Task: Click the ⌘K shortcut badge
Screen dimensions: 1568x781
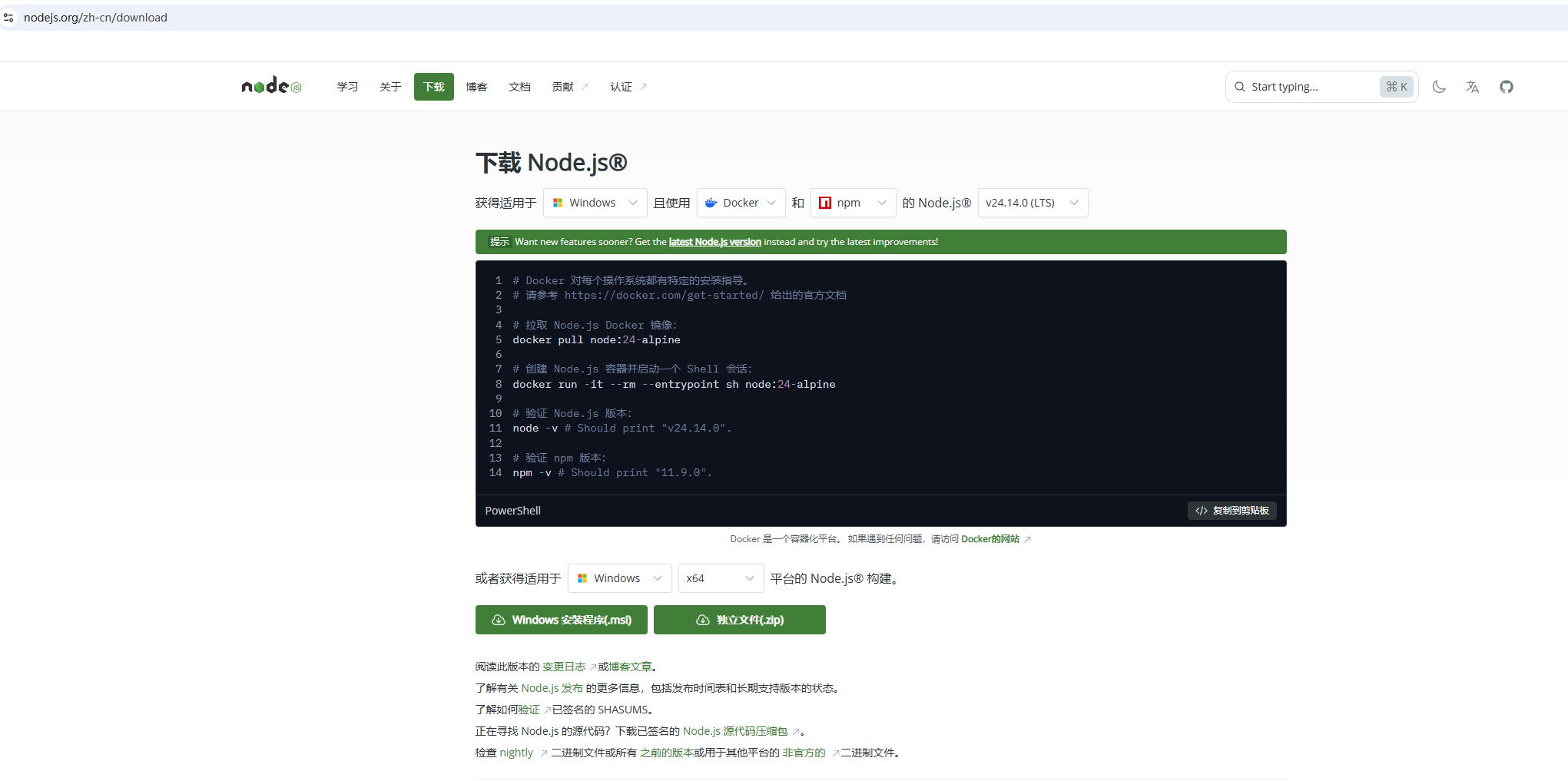Action: point(1396,87)
